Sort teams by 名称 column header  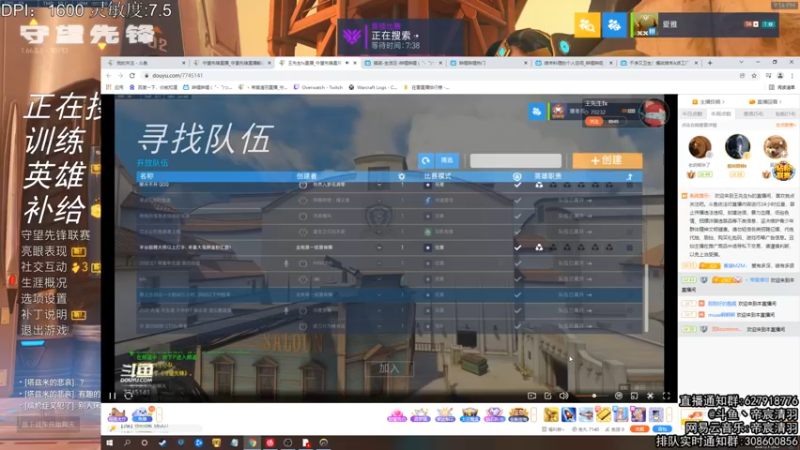(x=147, y=176)
